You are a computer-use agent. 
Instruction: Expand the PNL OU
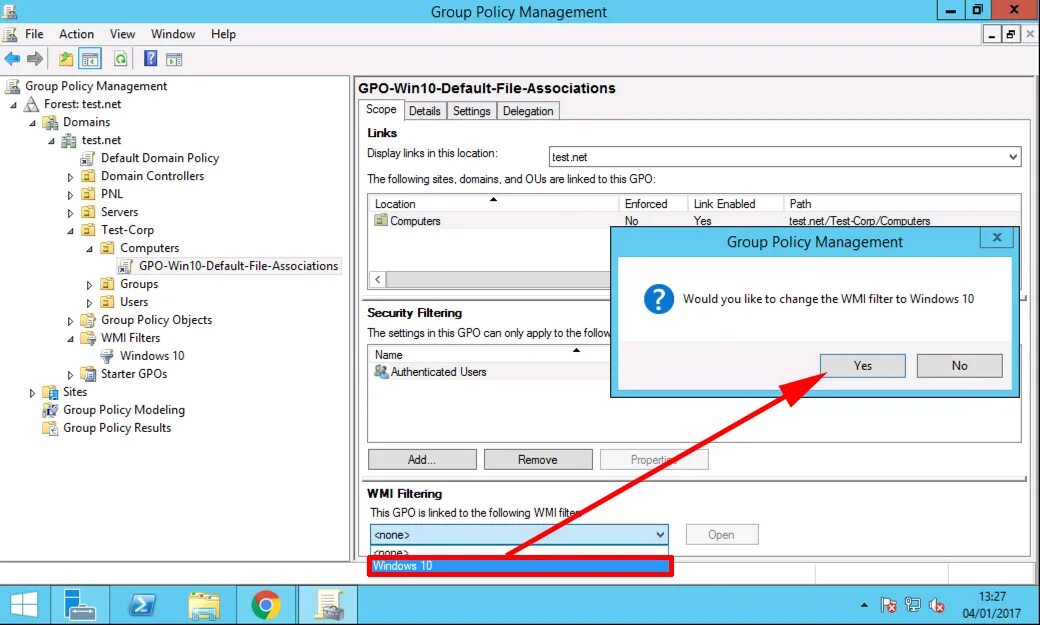coord(70,195)
